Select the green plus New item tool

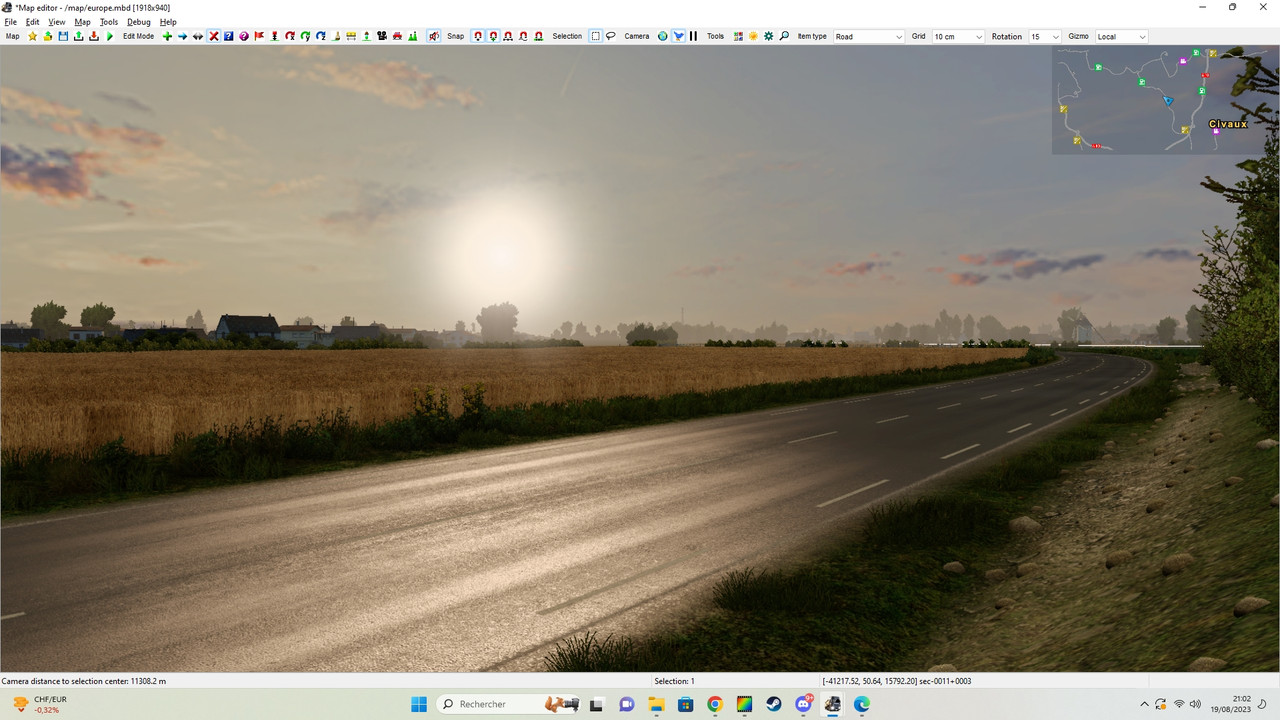point(167,36)
